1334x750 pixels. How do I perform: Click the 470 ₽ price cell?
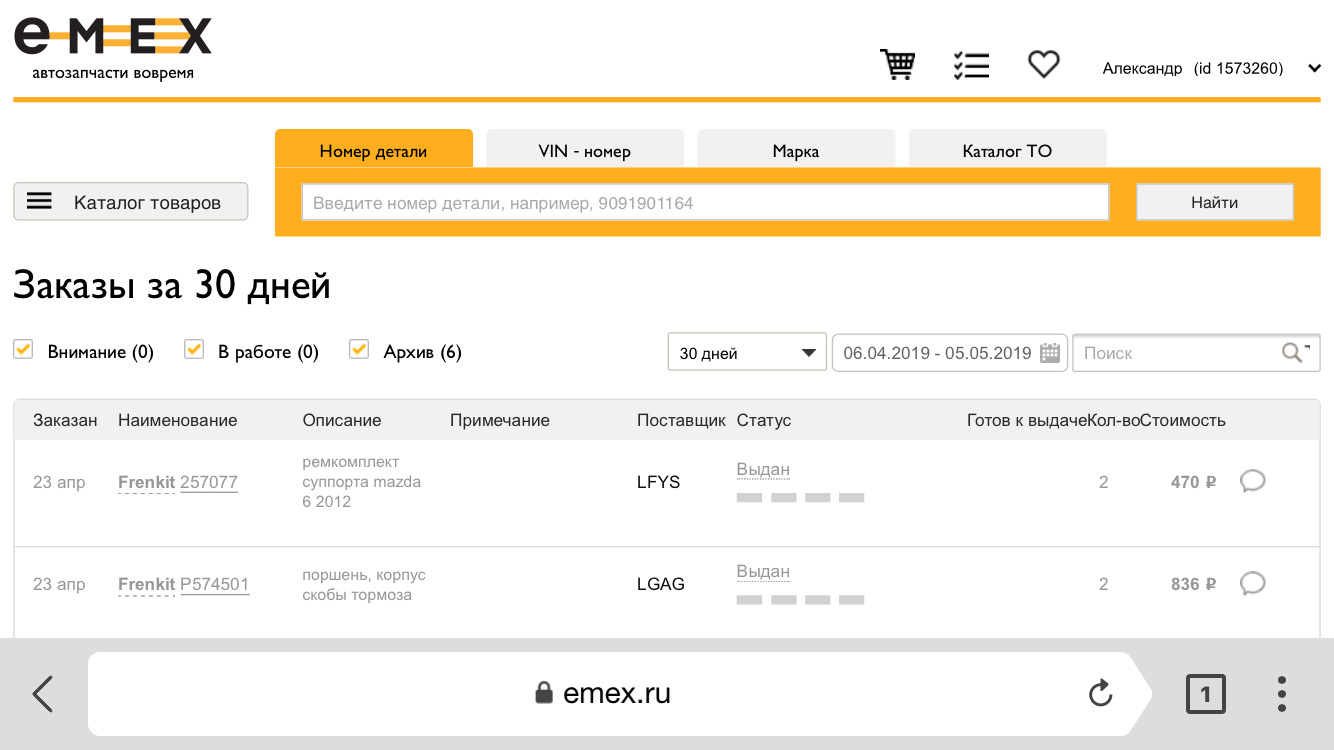[1193, 482]
